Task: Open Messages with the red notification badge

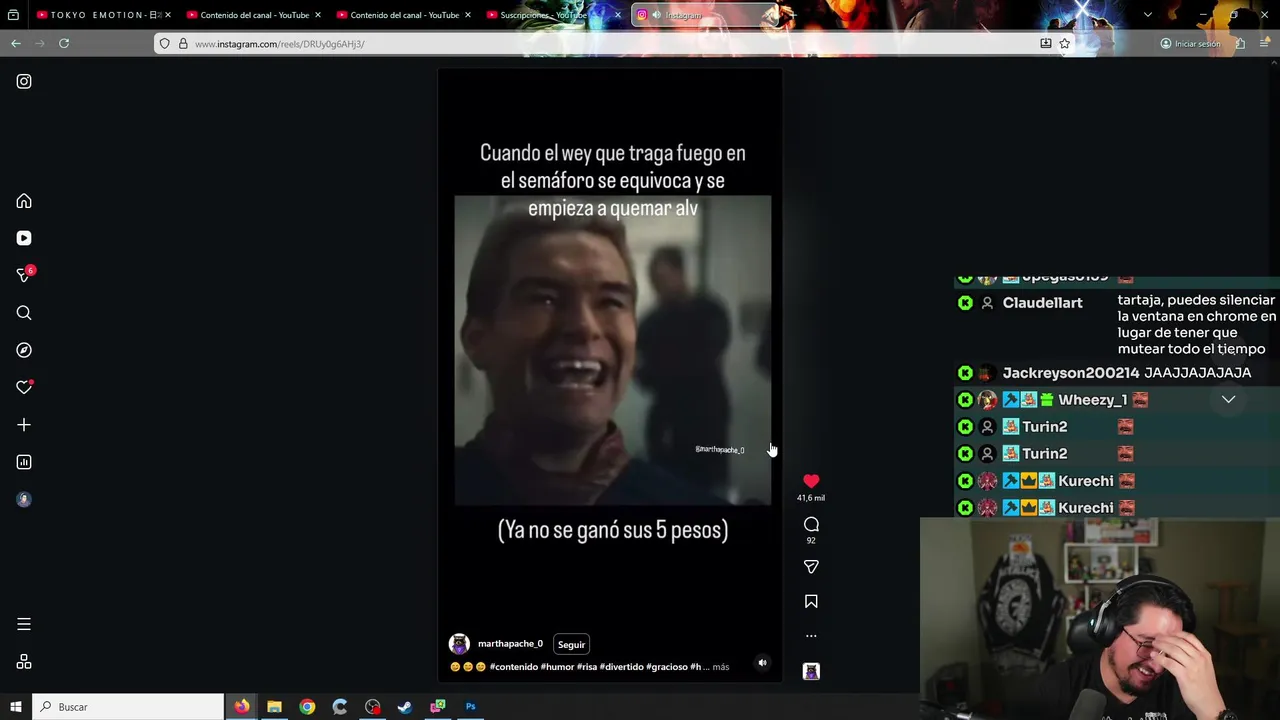Action: pos(24,275)
